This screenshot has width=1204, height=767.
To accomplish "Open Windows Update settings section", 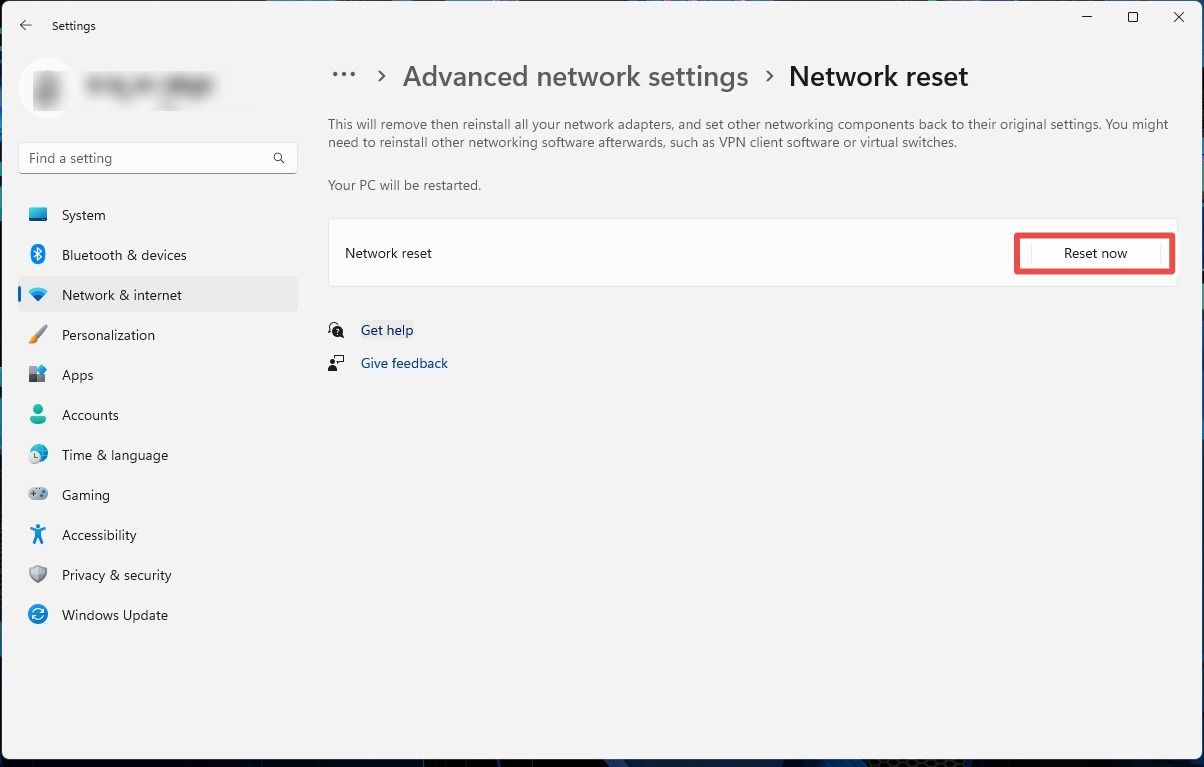I will point(115,615).
